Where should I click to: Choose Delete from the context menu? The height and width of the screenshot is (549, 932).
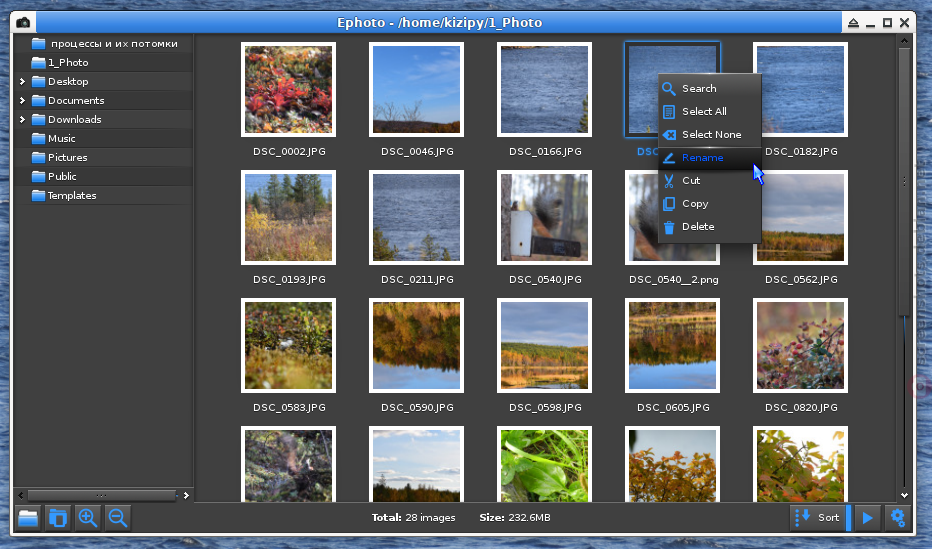[710, 227]
